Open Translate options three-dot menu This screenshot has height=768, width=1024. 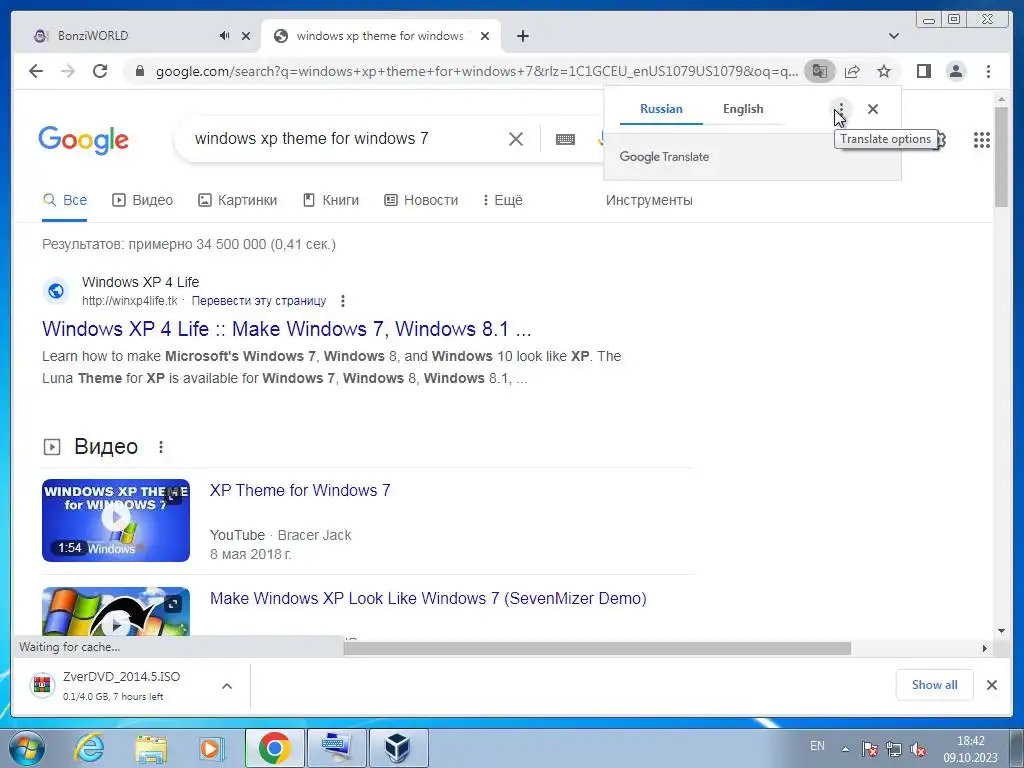[840, 109]
